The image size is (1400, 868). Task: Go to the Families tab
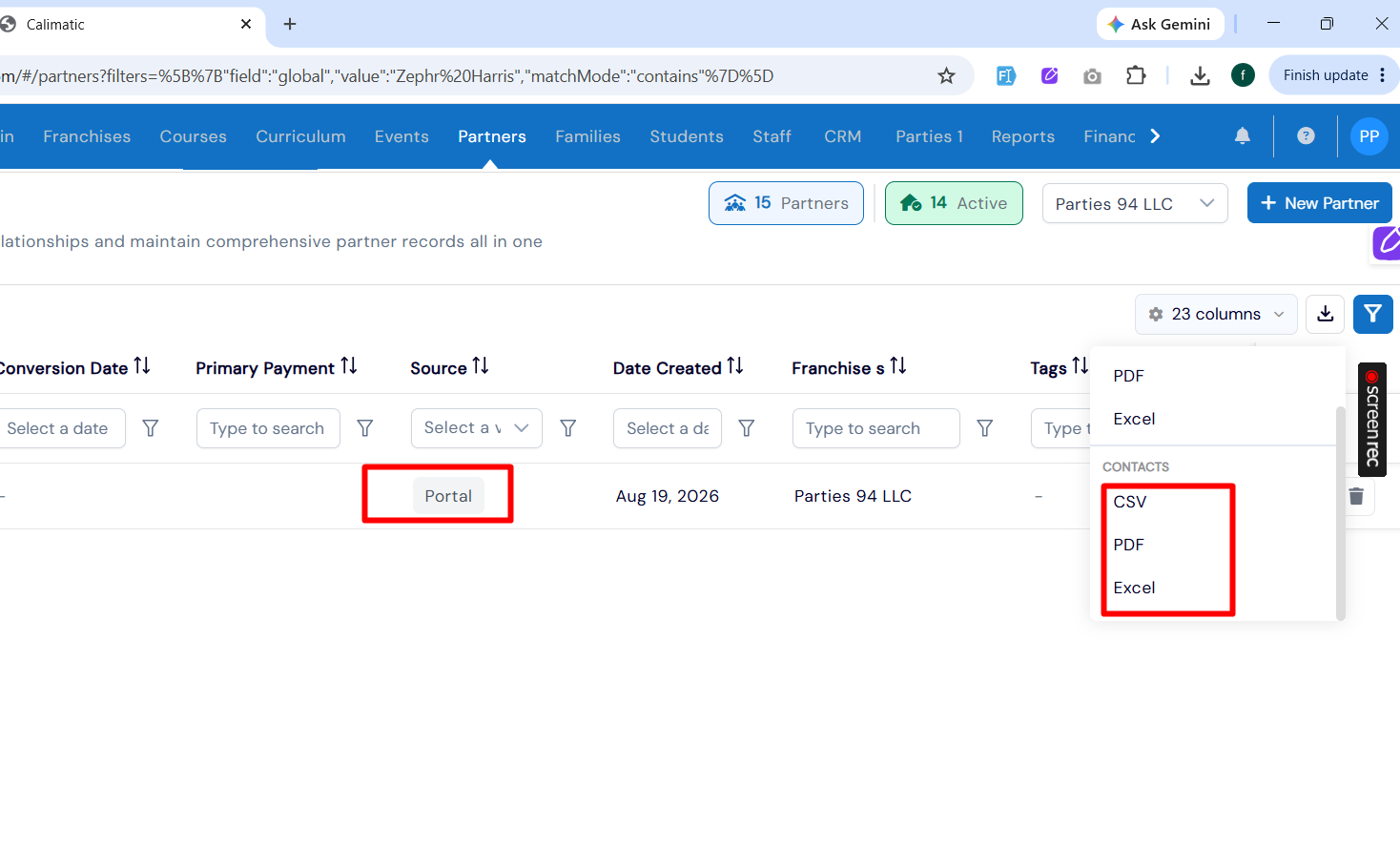click(x=588, y=136)
